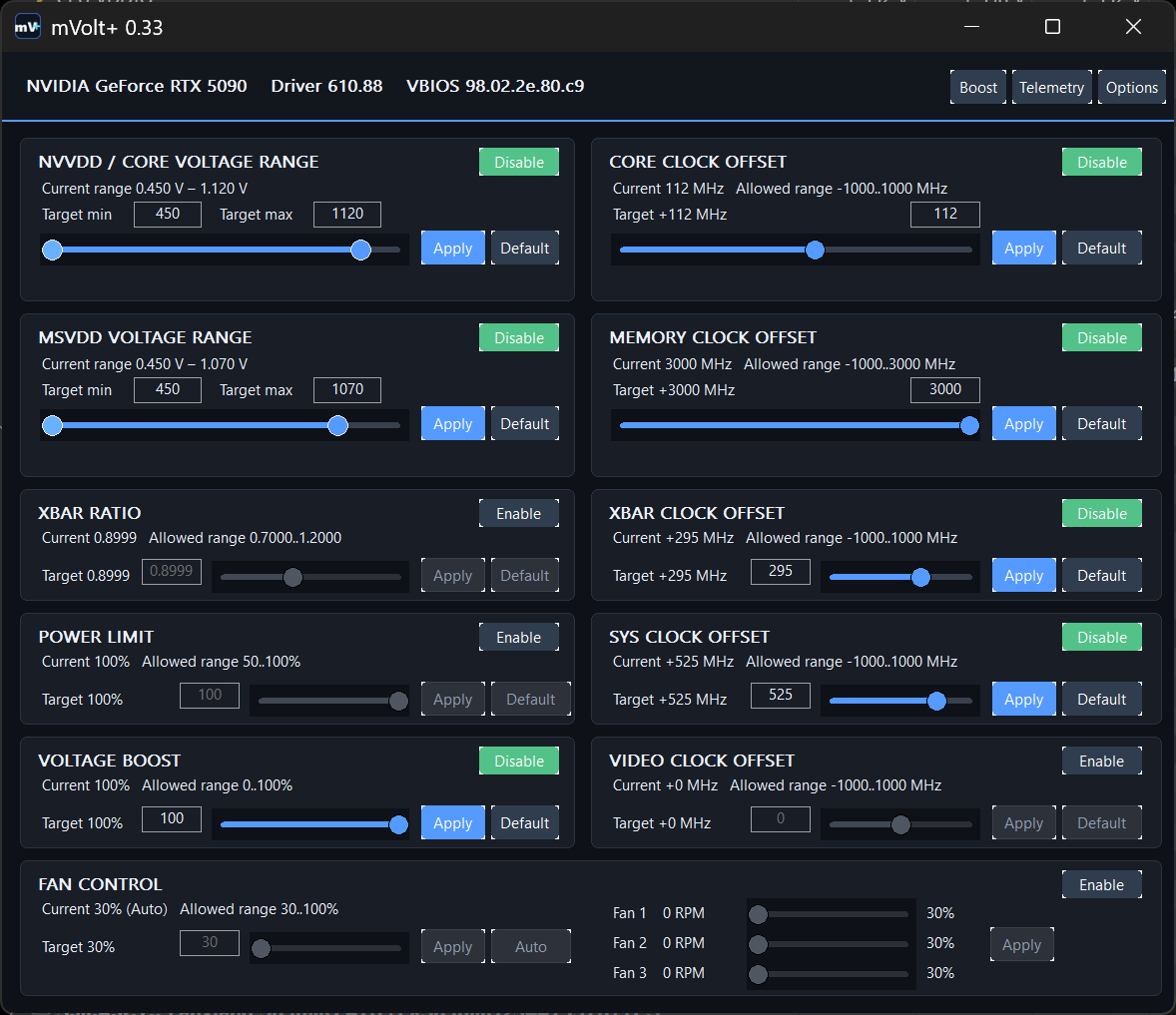Disable SYS Clock Offset control
Viewport: 1176px width, 1015px height.
(1102, 637)
